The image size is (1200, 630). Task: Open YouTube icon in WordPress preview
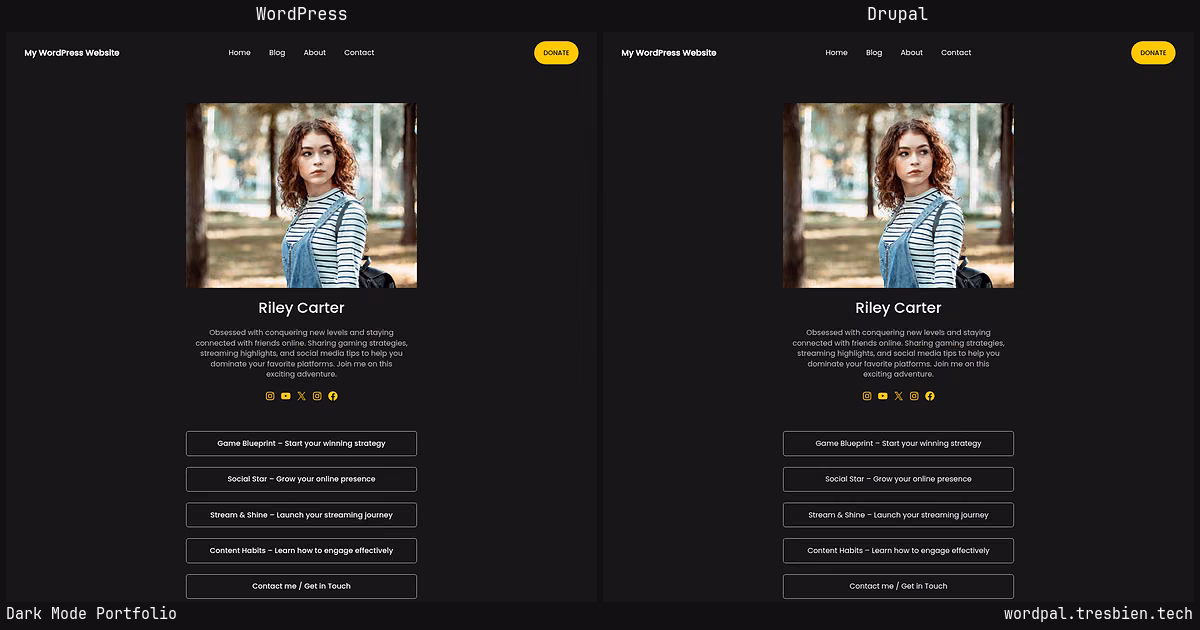pos(285,396)
